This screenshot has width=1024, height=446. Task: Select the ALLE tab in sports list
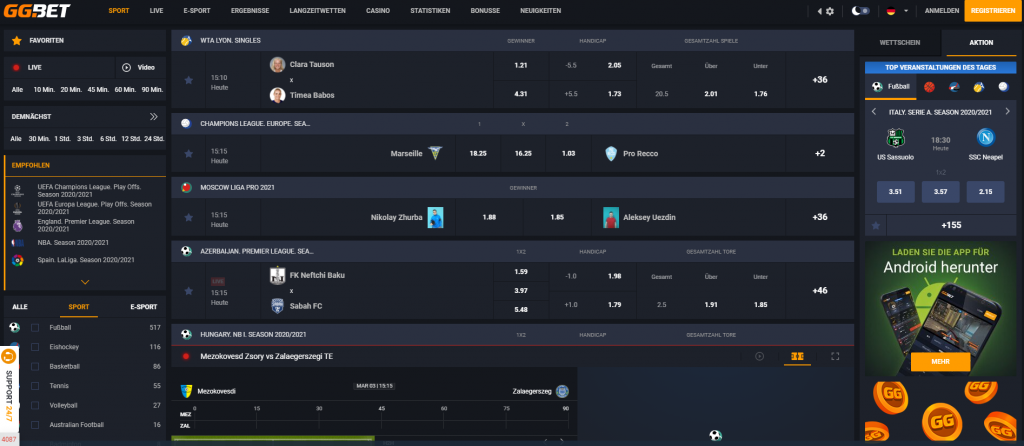pos(20,307)
